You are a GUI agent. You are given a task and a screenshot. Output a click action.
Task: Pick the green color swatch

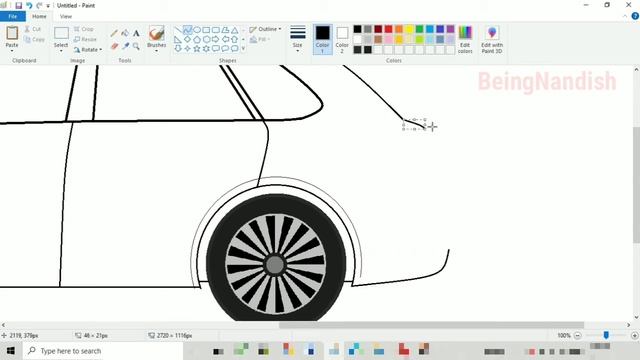(419, 29)
